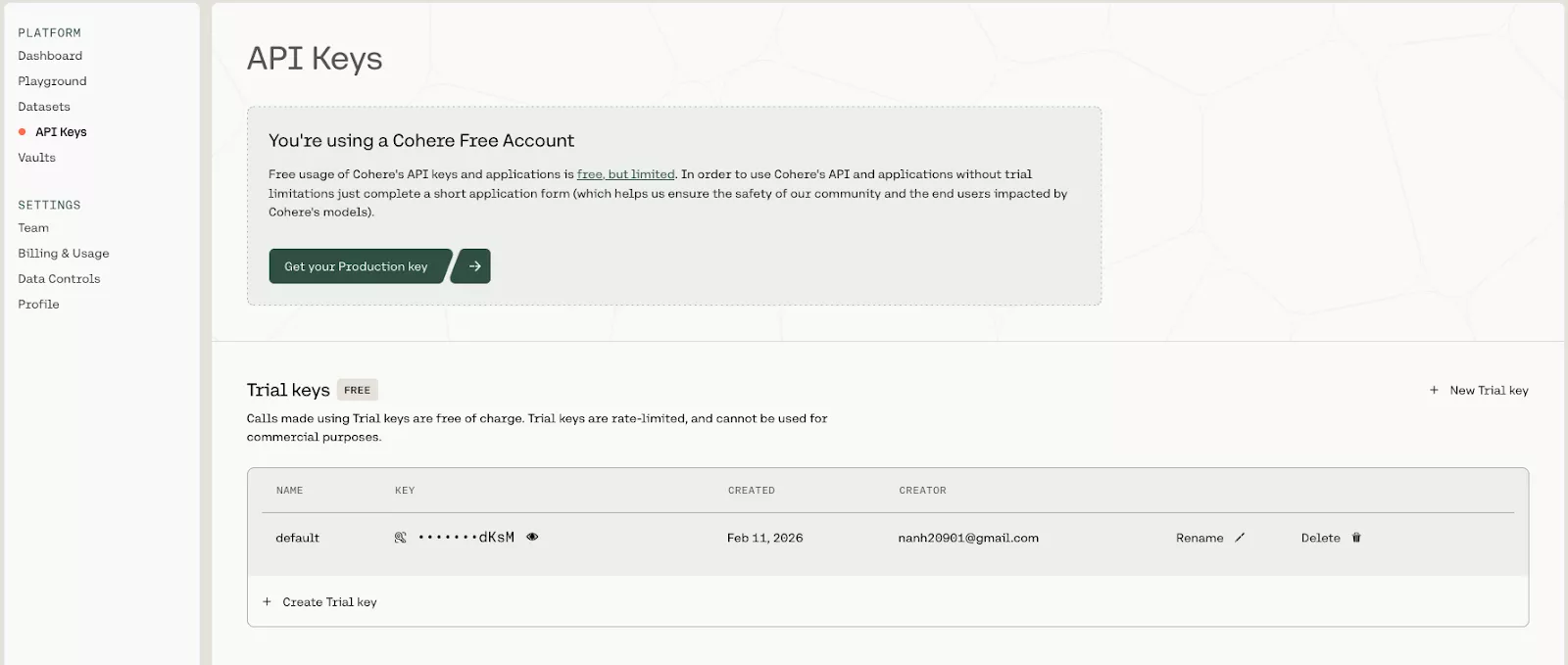Open Team settings

click(x=33, y=228)
